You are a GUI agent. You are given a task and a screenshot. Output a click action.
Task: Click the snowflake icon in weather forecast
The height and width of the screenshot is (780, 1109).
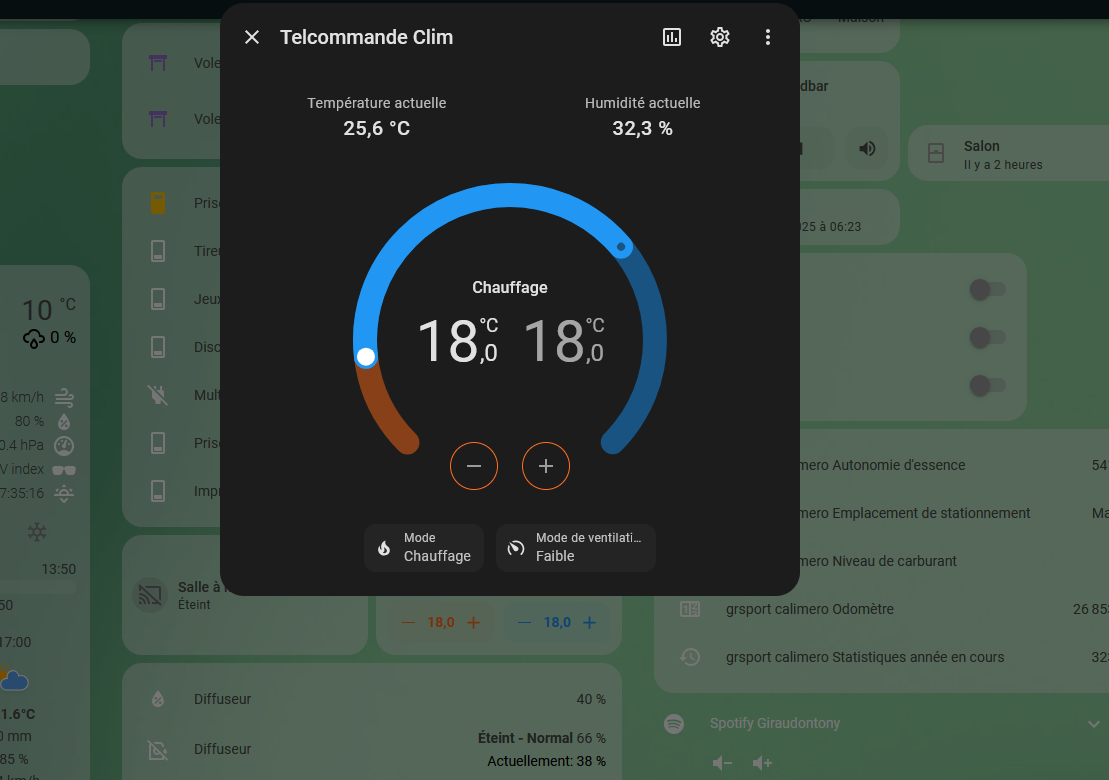click(x=37, y=533)
